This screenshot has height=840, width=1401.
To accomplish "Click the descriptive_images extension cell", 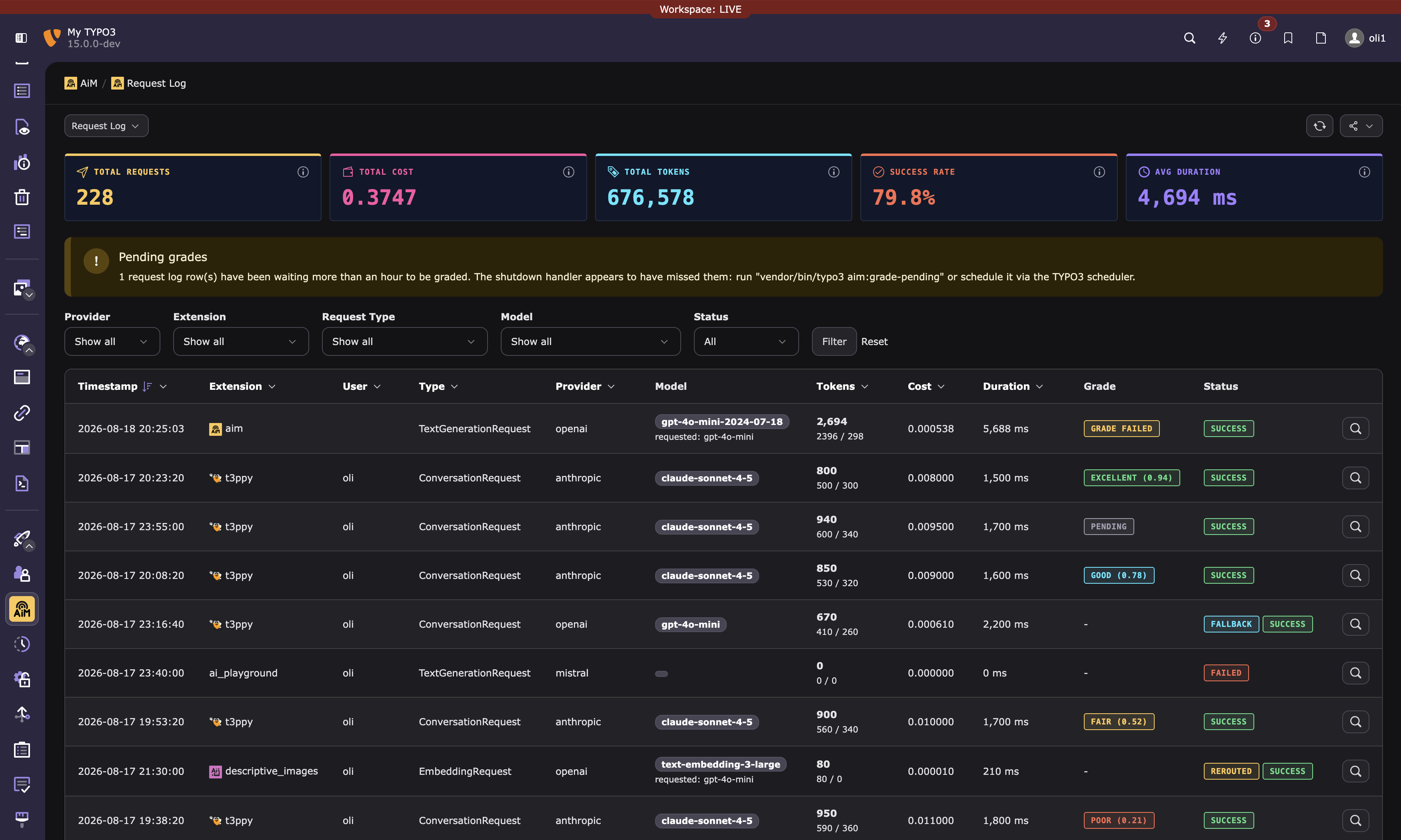I will tap(263, 771).
